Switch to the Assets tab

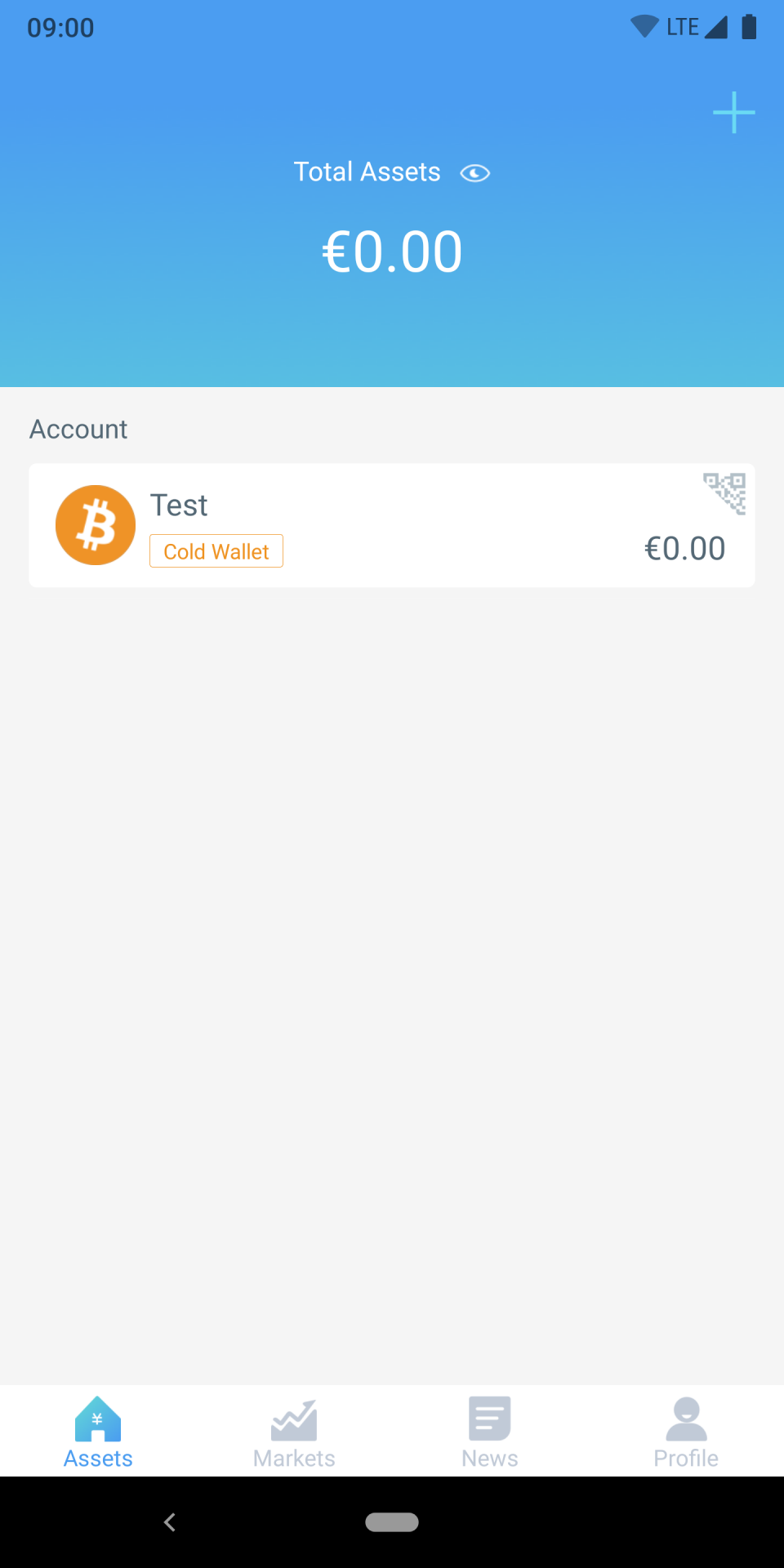[98, 1458]
